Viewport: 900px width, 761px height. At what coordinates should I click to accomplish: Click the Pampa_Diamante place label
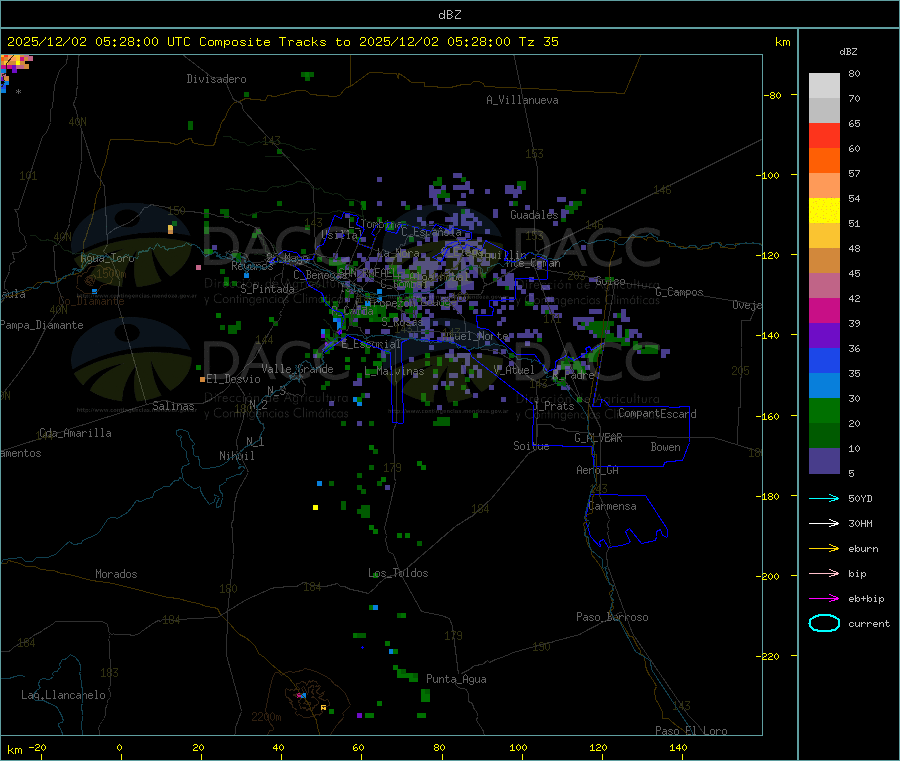[x=42, y=325]
